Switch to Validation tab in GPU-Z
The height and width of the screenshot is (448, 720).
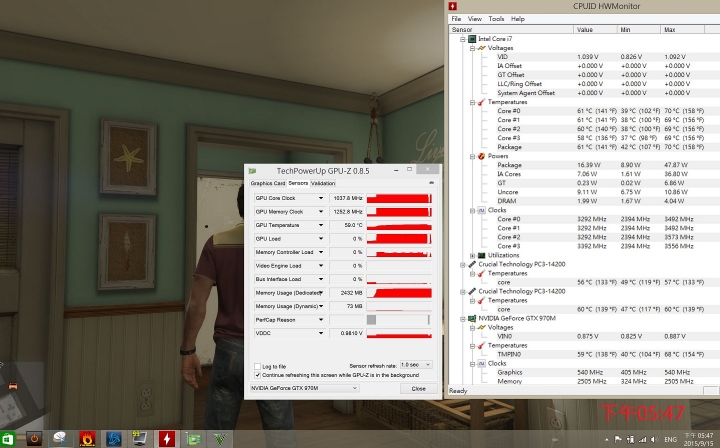[x=323, y=183]
